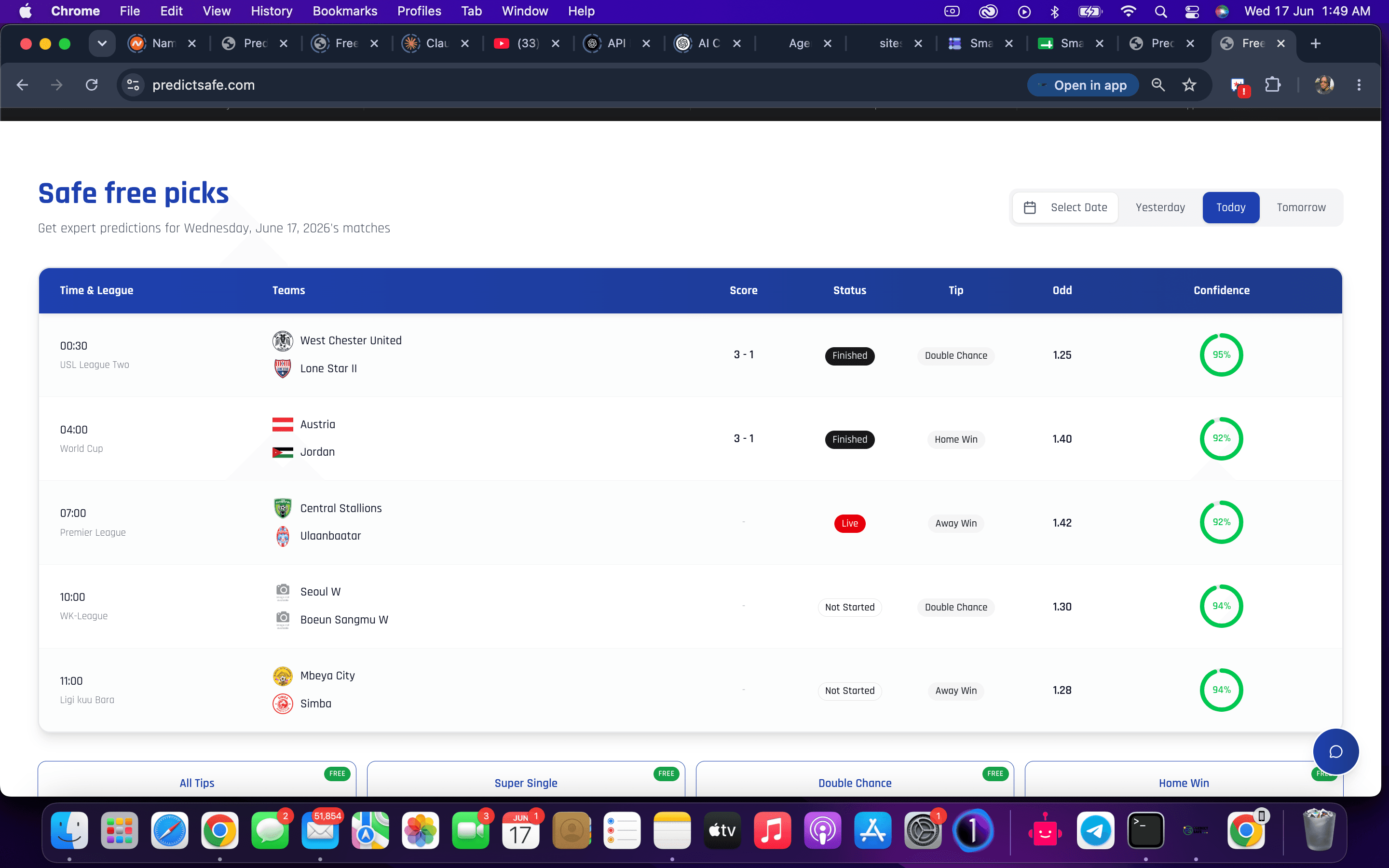The image size is (1389, 868).
Task: Open the Chrome three-dot menu
Action: click(x=1359, y=85)
